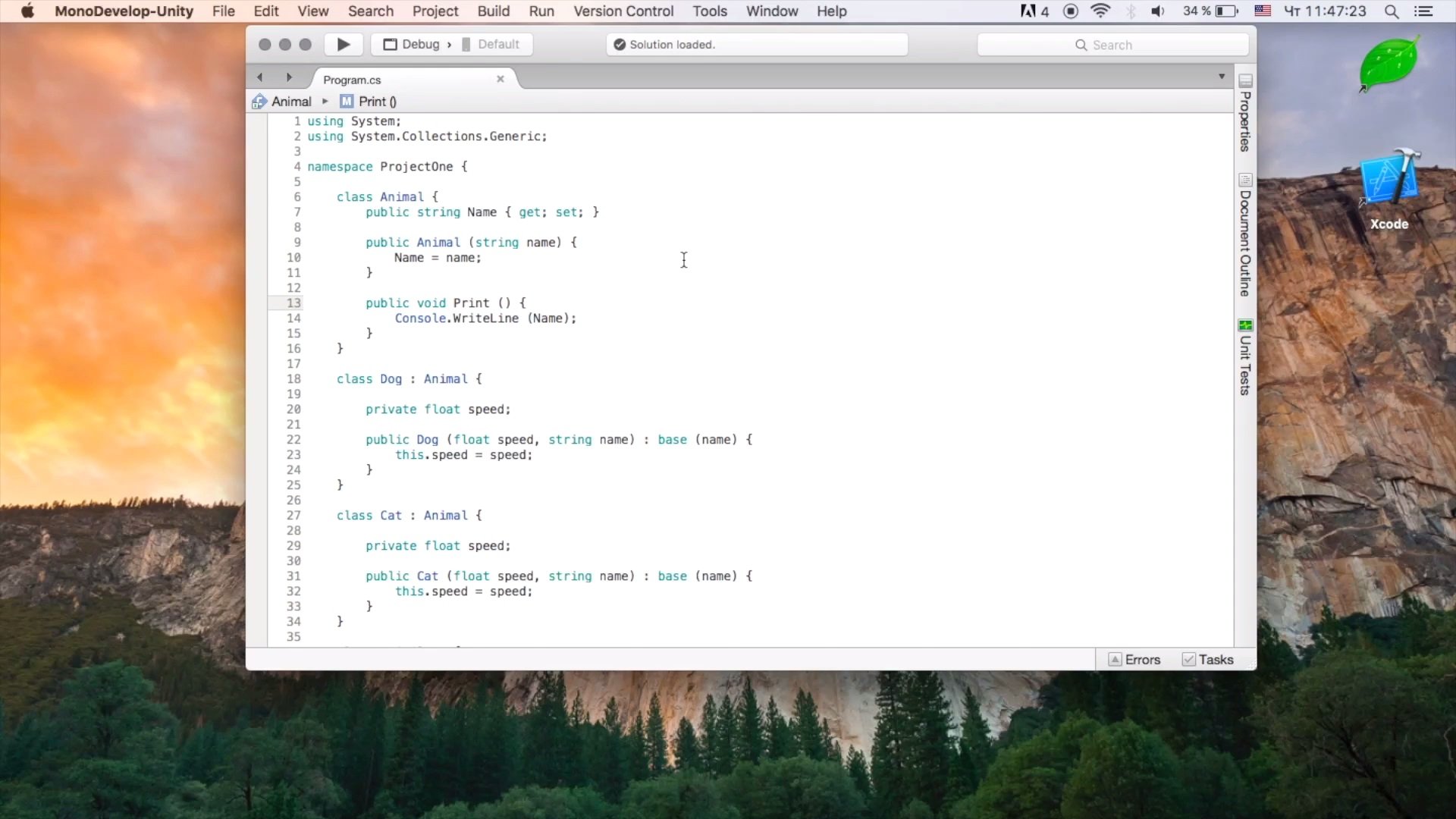The height and width of the screenshot is (819, 1456).
Task: Open the File menu
Action: pyautogui.click(x=223, y=11)
